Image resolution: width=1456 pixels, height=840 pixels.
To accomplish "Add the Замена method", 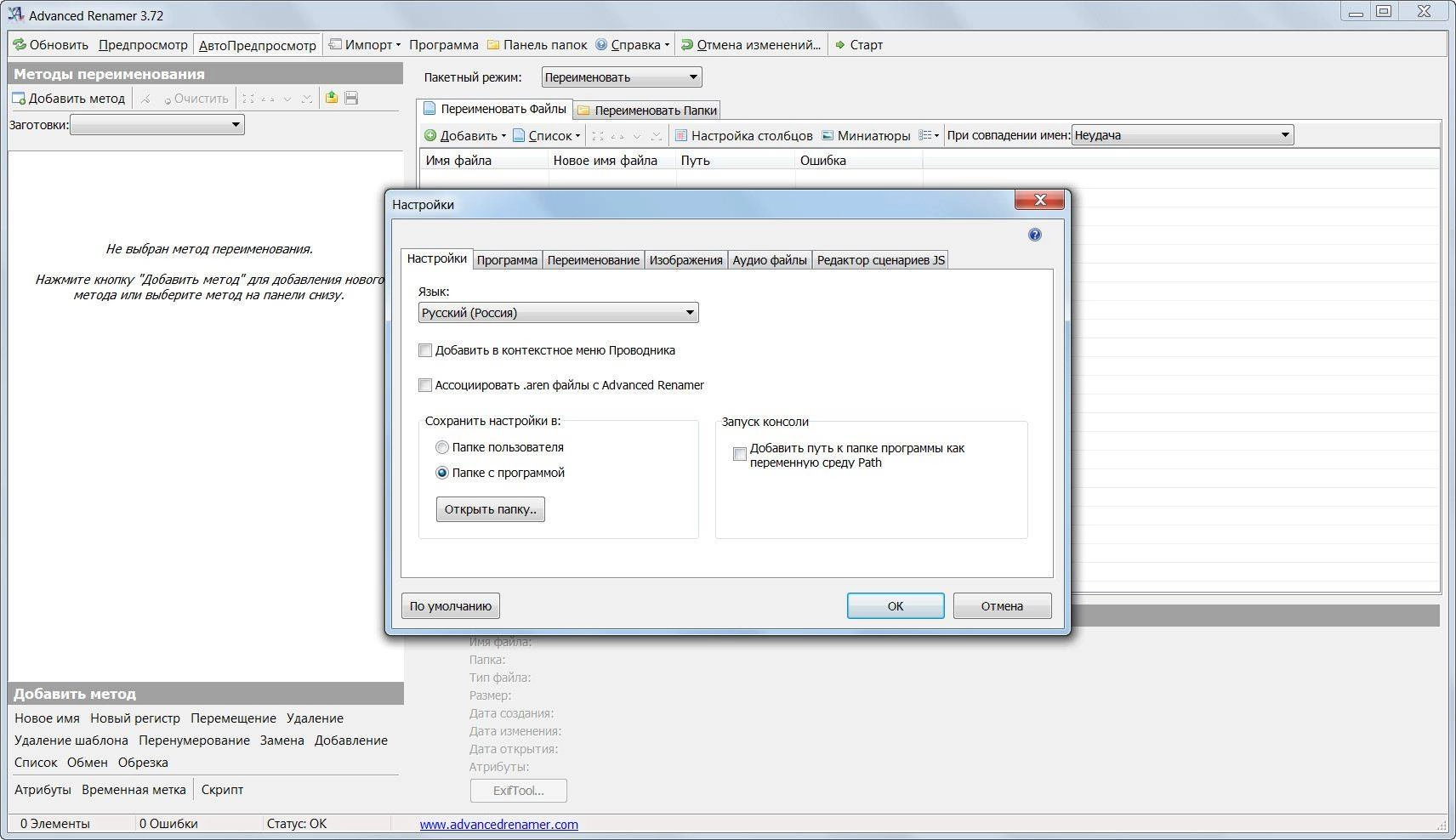I will (x=282, y=741).
